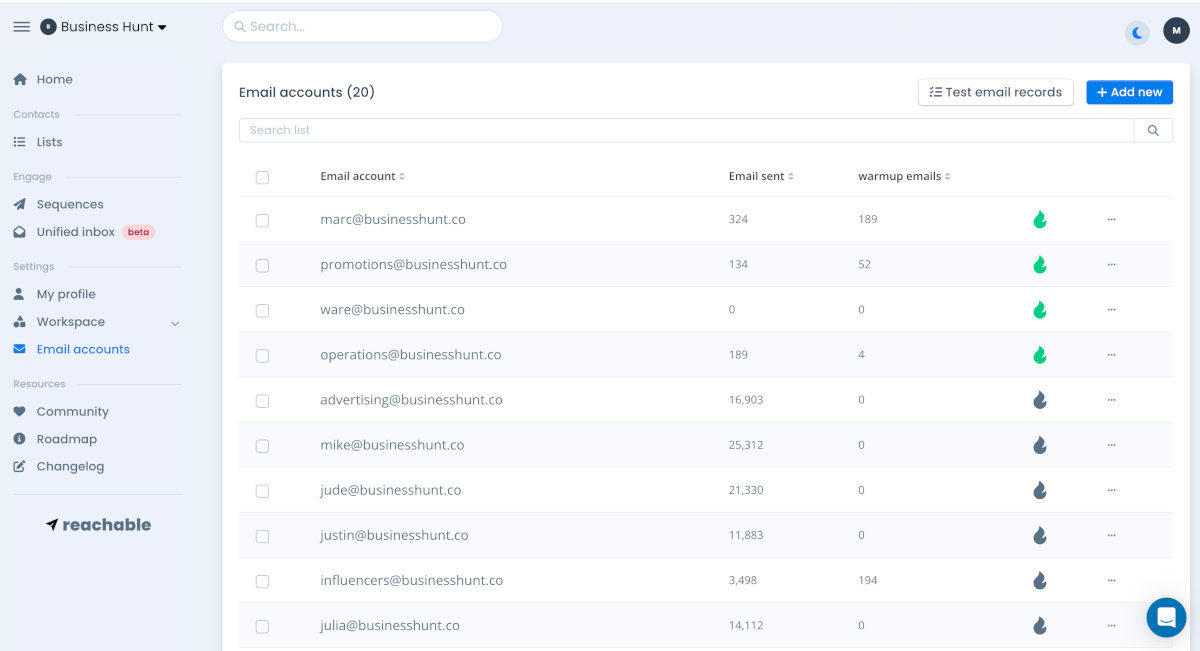
Task: Expand the Workspace settings submenu
Action: [x=175, y=323]
